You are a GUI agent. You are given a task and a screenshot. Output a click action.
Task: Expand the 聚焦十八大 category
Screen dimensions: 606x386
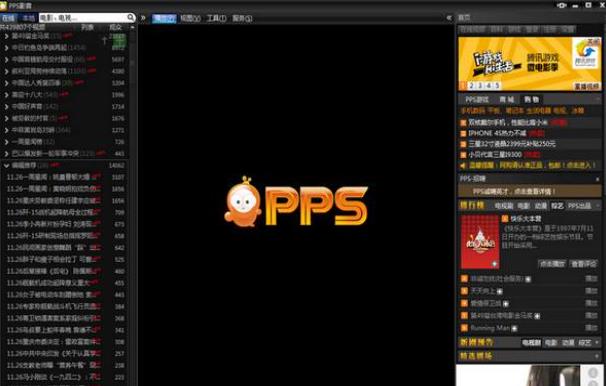click(x=7, y=95)
